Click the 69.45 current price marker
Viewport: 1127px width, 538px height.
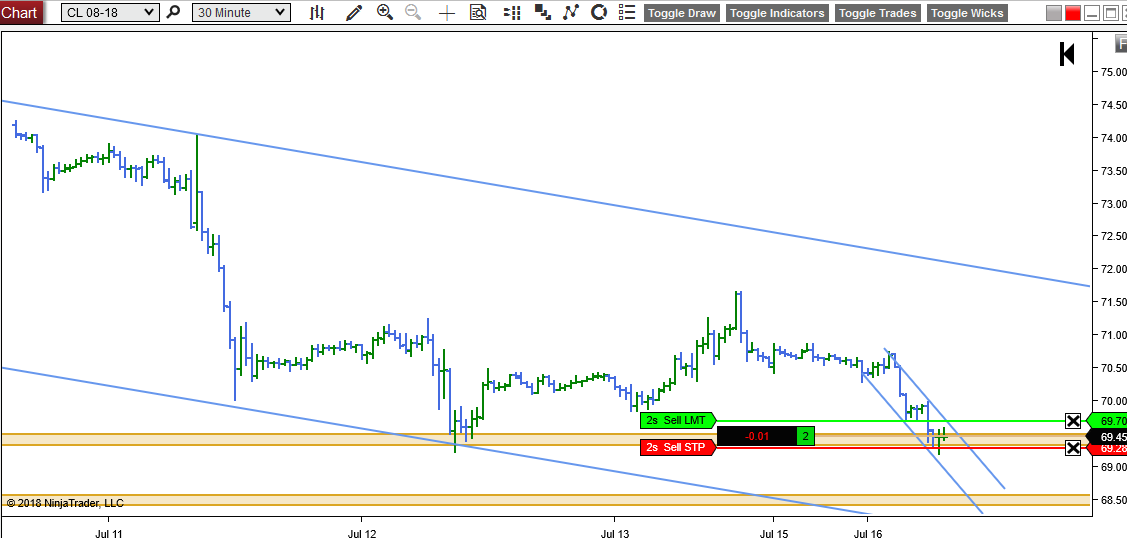1108,437
